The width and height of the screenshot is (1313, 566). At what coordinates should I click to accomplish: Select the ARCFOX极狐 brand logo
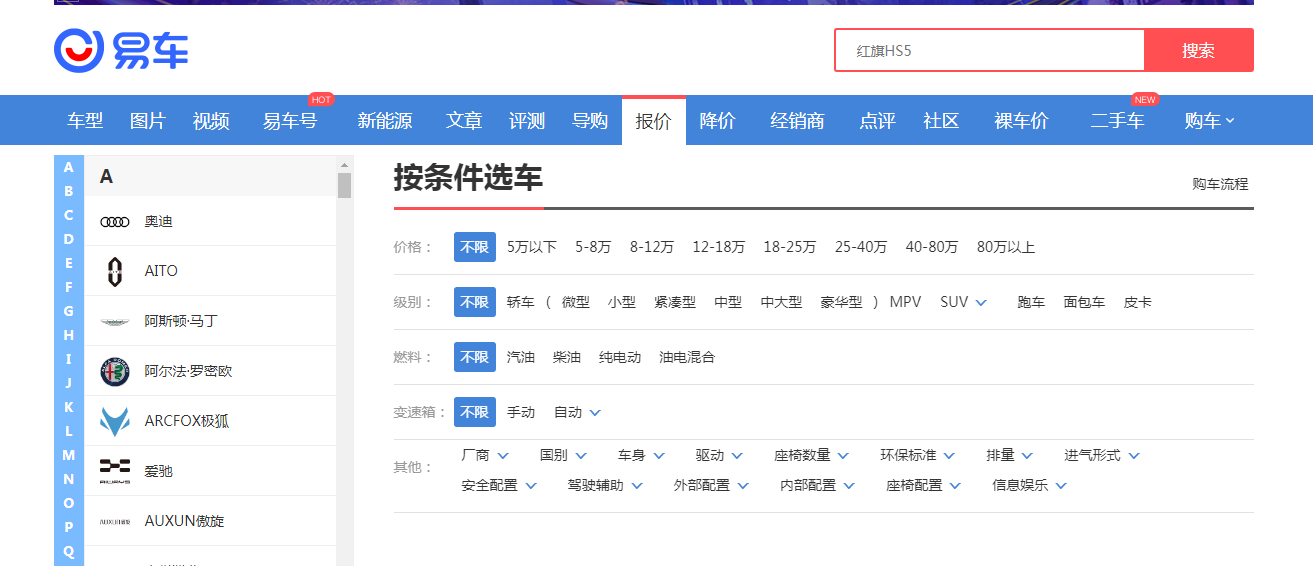tap(115, 421)
